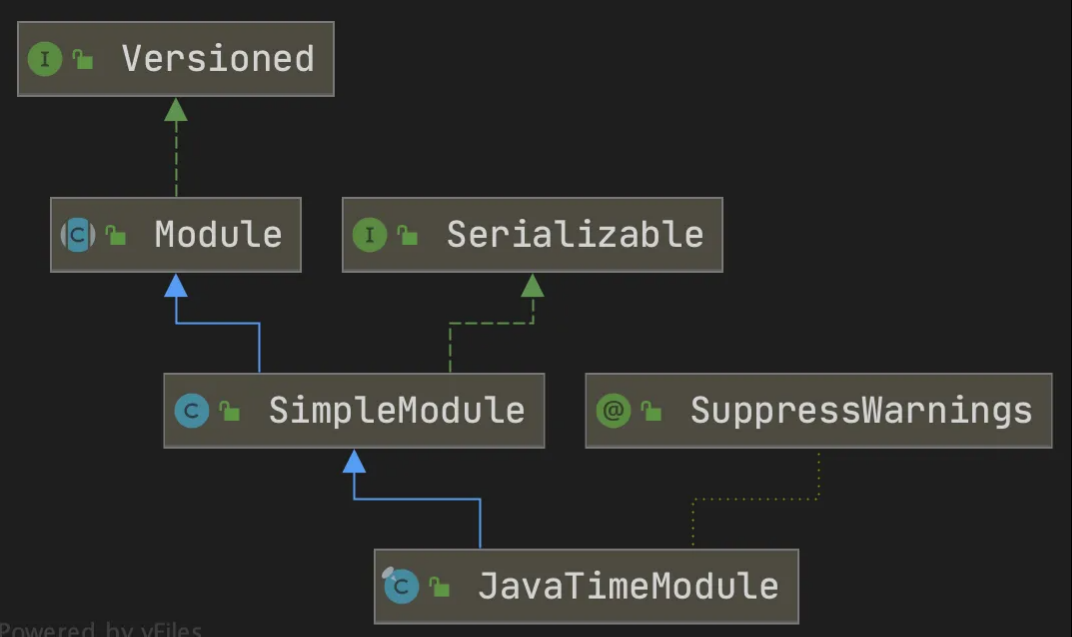Select the Serializable node label
The image size is (1072, 637).
coord(575,235)
